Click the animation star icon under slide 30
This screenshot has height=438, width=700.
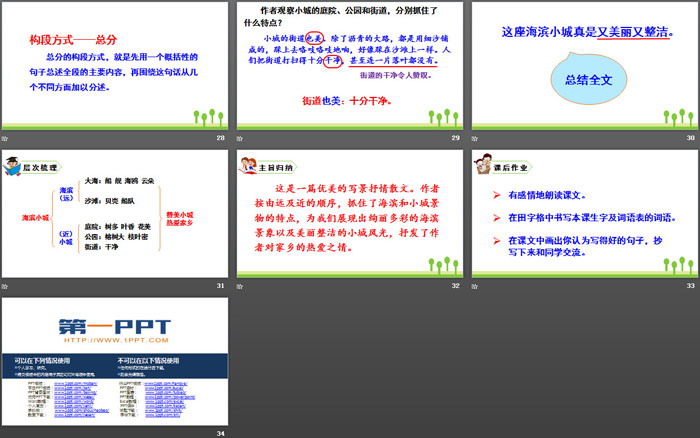click(475, 138)
